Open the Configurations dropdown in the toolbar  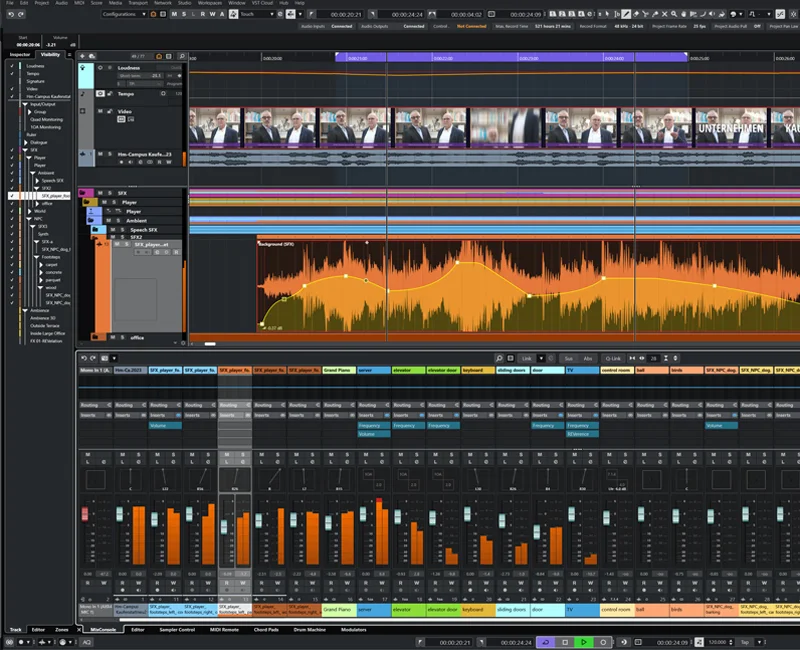click(x=121, y=14)
